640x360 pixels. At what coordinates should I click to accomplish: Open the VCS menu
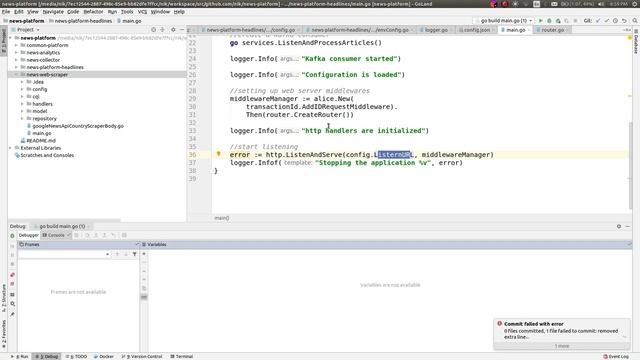142,12
